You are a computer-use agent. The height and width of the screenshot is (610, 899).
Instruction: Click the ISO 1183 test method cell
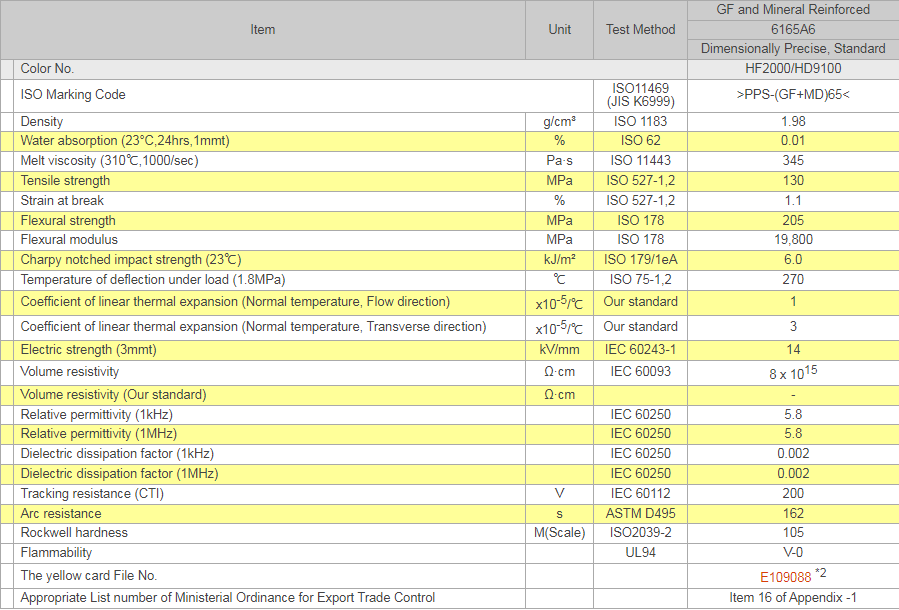640,121
